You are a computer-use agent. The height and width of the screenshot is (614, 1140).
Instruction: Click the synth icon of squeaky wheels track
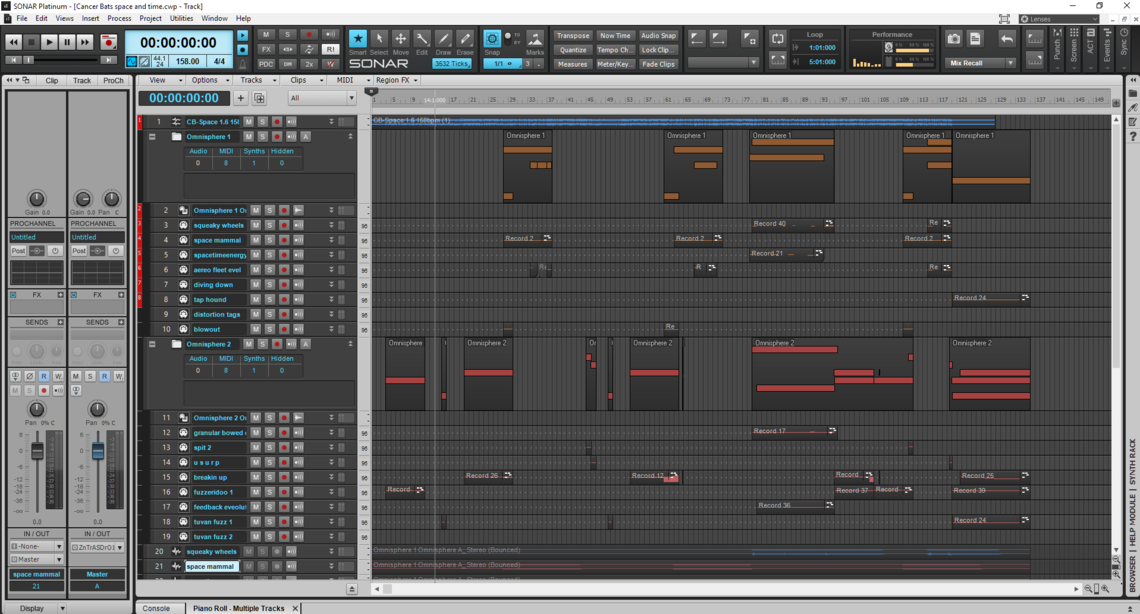[x=183, y=225]
